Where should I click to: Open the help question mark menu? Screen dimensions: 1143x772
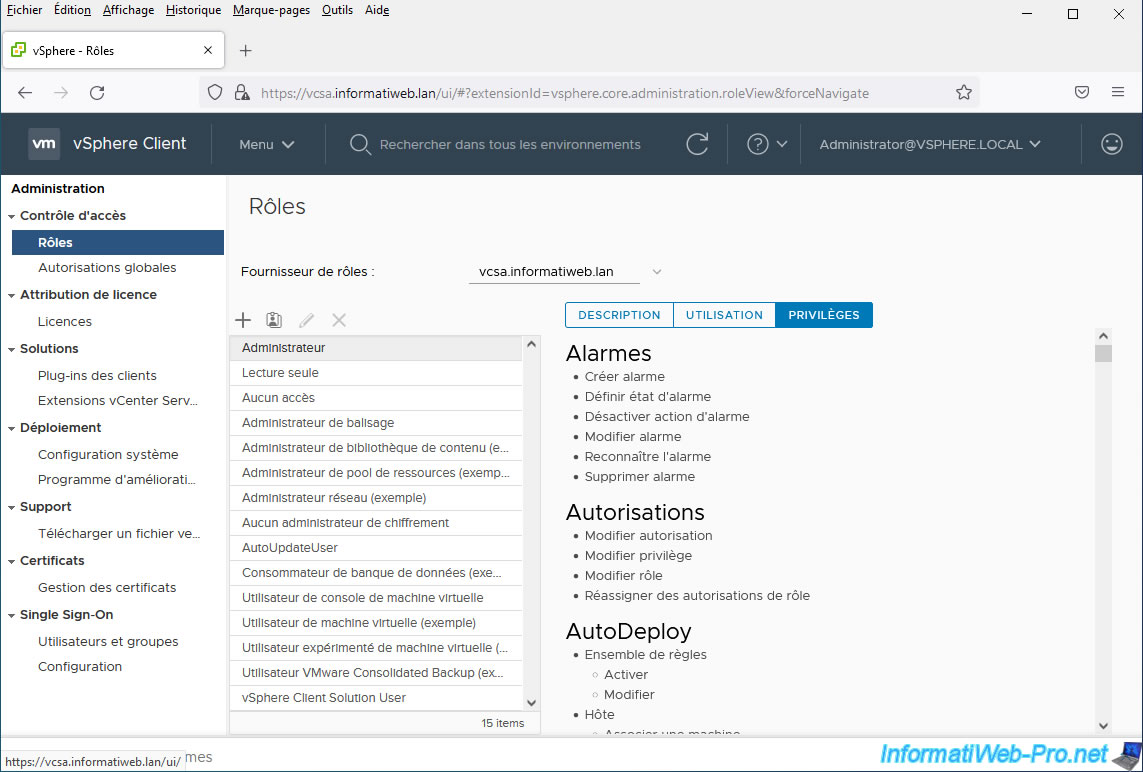pyautogui.click(x=767, y=144)
